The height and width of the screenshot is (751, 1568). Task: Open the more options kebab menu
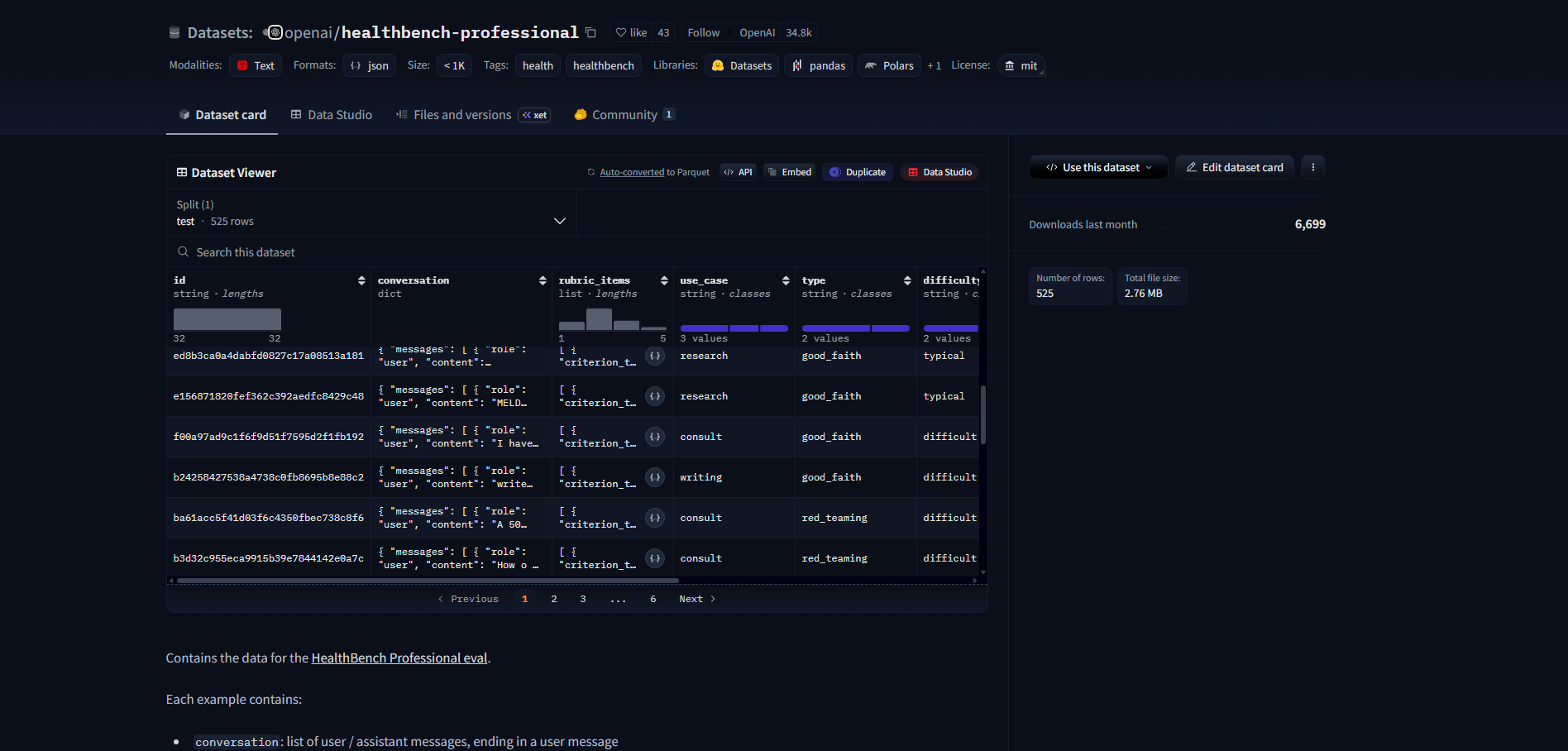coord(1313,167)
